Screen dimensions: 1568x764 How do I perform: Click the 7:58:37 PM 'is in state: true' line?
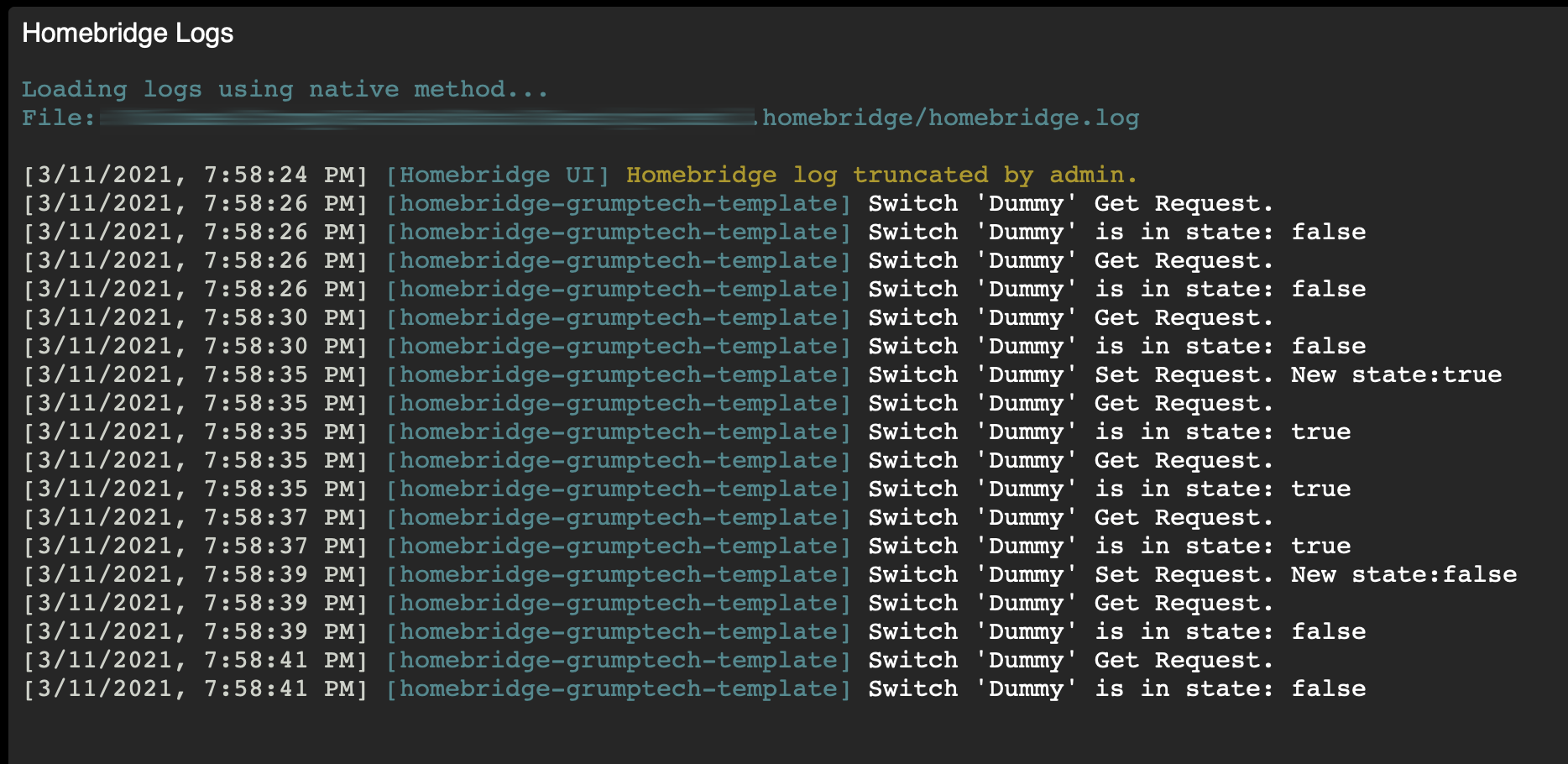point(687,546)
